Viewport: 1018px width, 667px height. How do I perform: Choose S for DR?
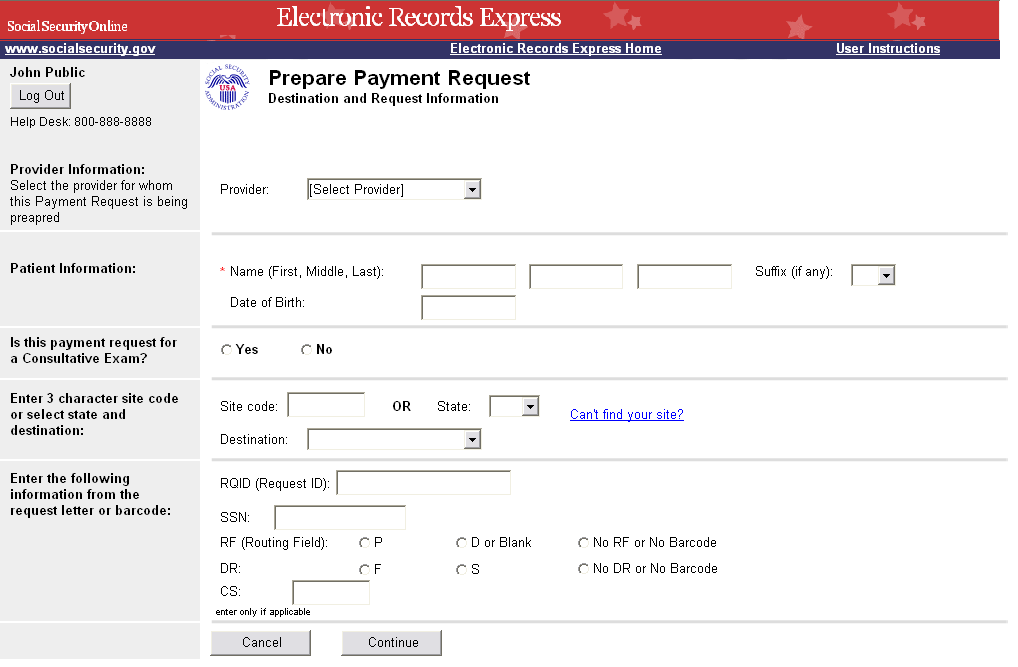click(x=461, y=570)
